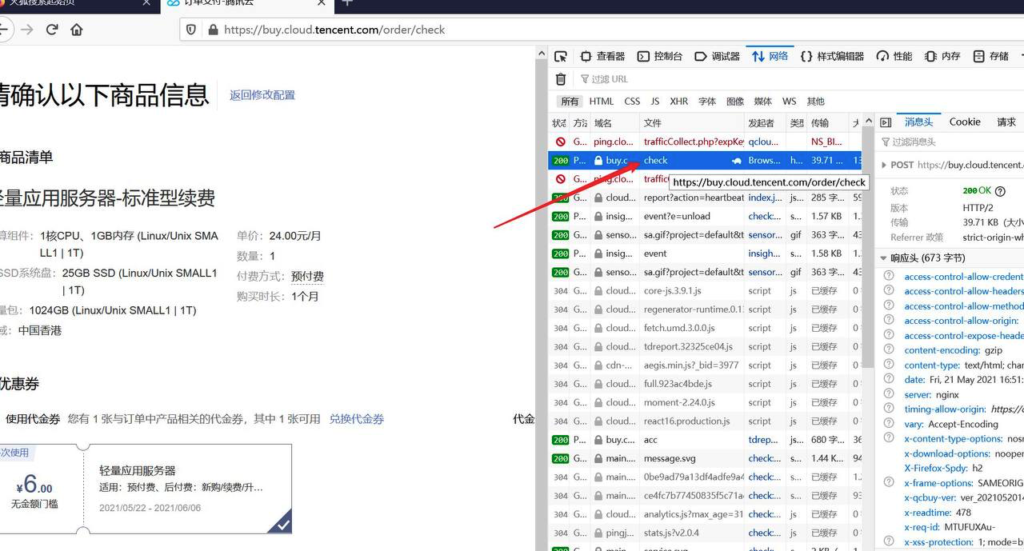Switch to the 控制台 console tab

[660, 57]
